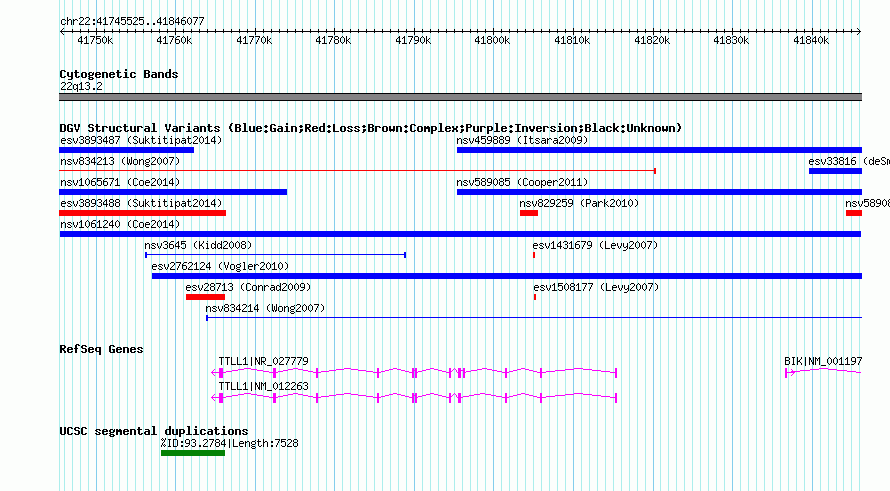Click the nsv829259 (Park2010) label
This screenshot has width=890, height=491.
pos(579,203)
